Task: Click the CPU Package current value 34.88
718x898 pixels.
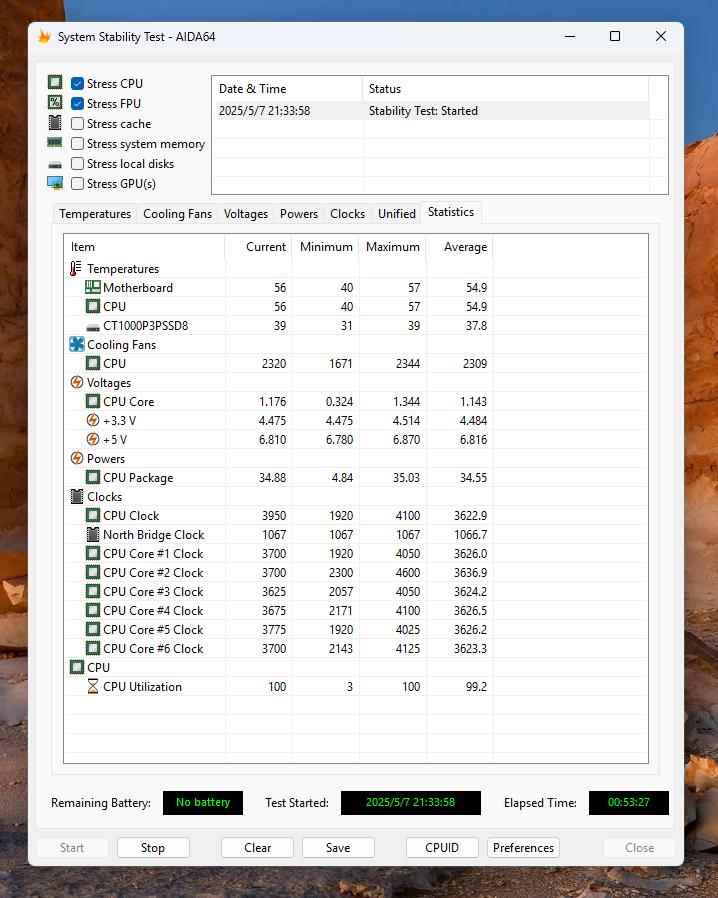Action: [x=272, y=478]
